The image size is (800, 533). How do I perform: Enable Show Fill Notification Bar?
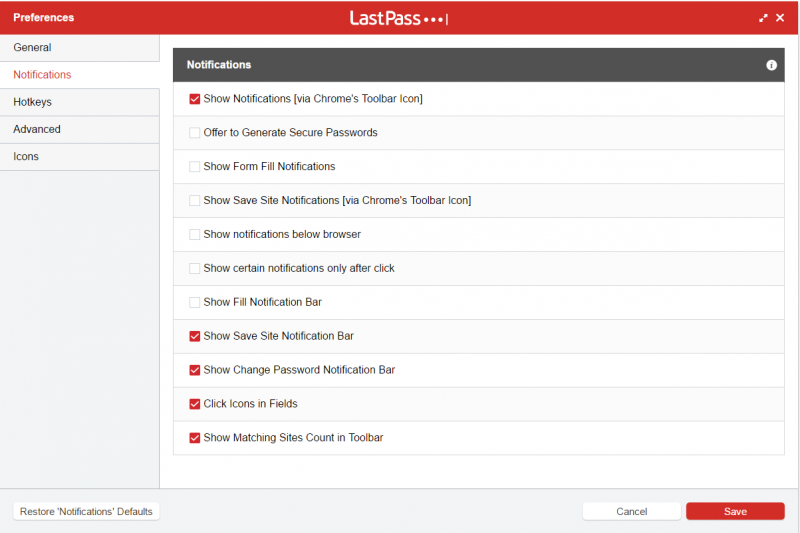(194, 302)
